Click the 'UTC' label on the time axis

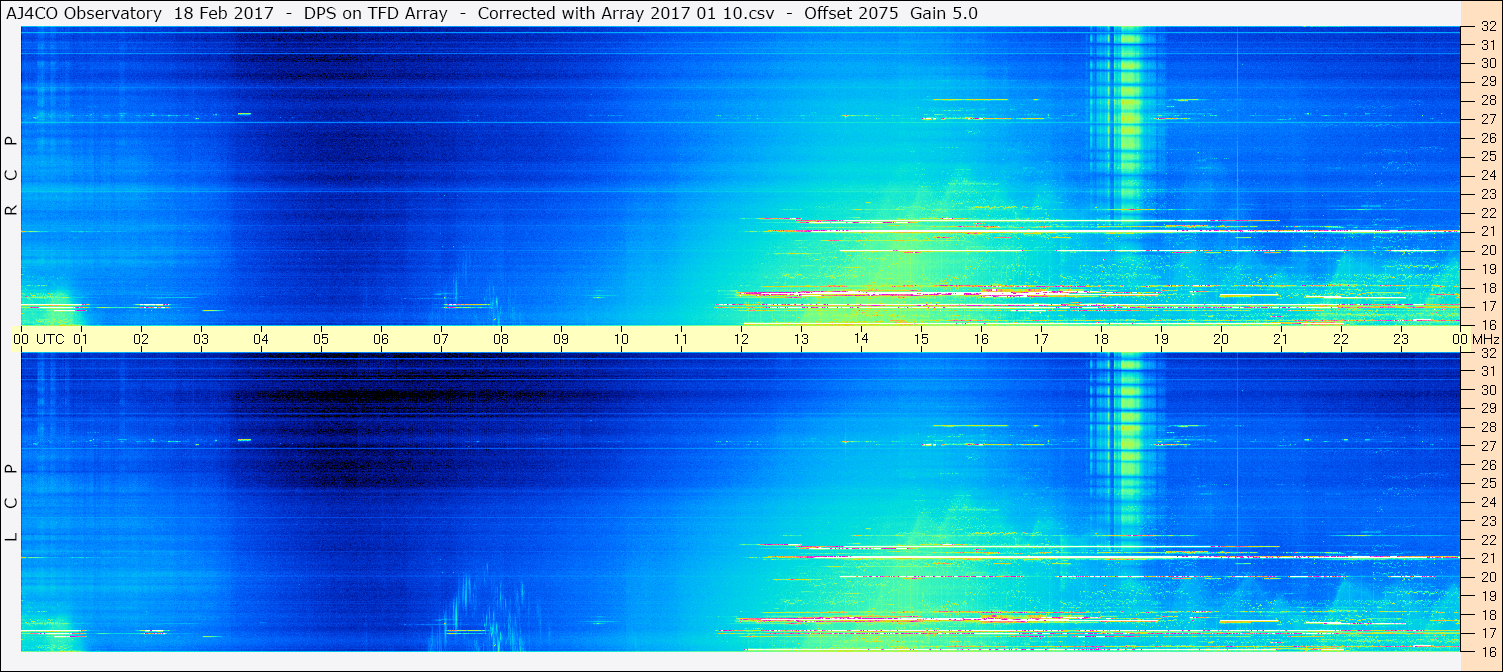[x=50, y=339]
